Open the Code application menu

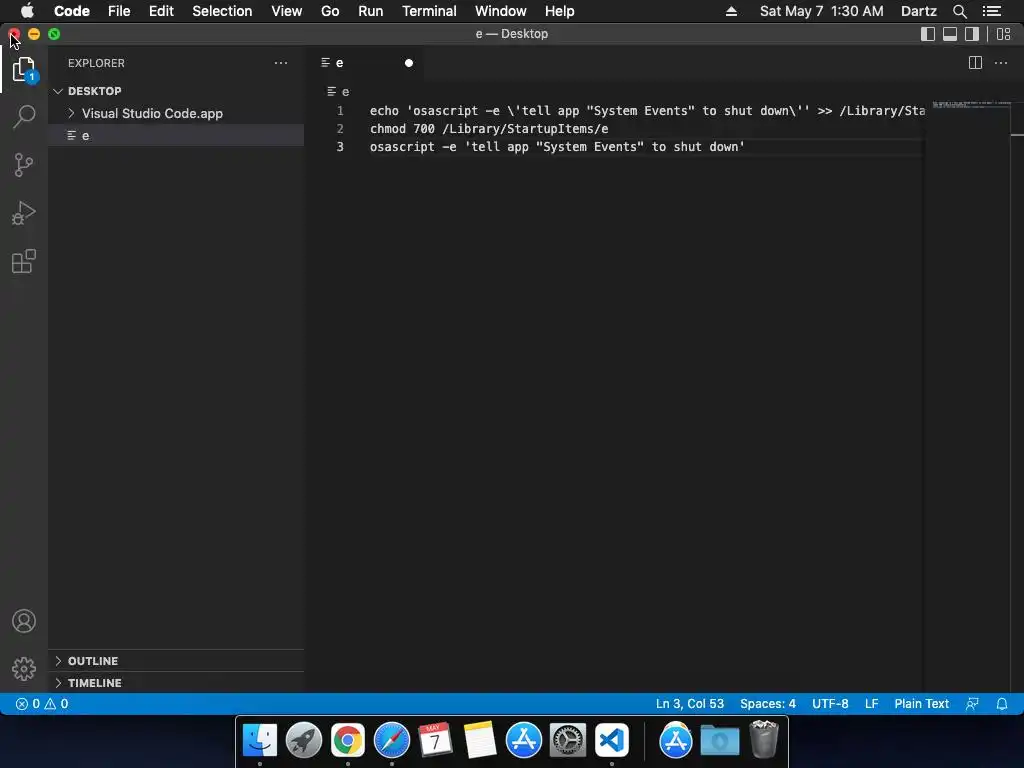click(x=72, y=11)
